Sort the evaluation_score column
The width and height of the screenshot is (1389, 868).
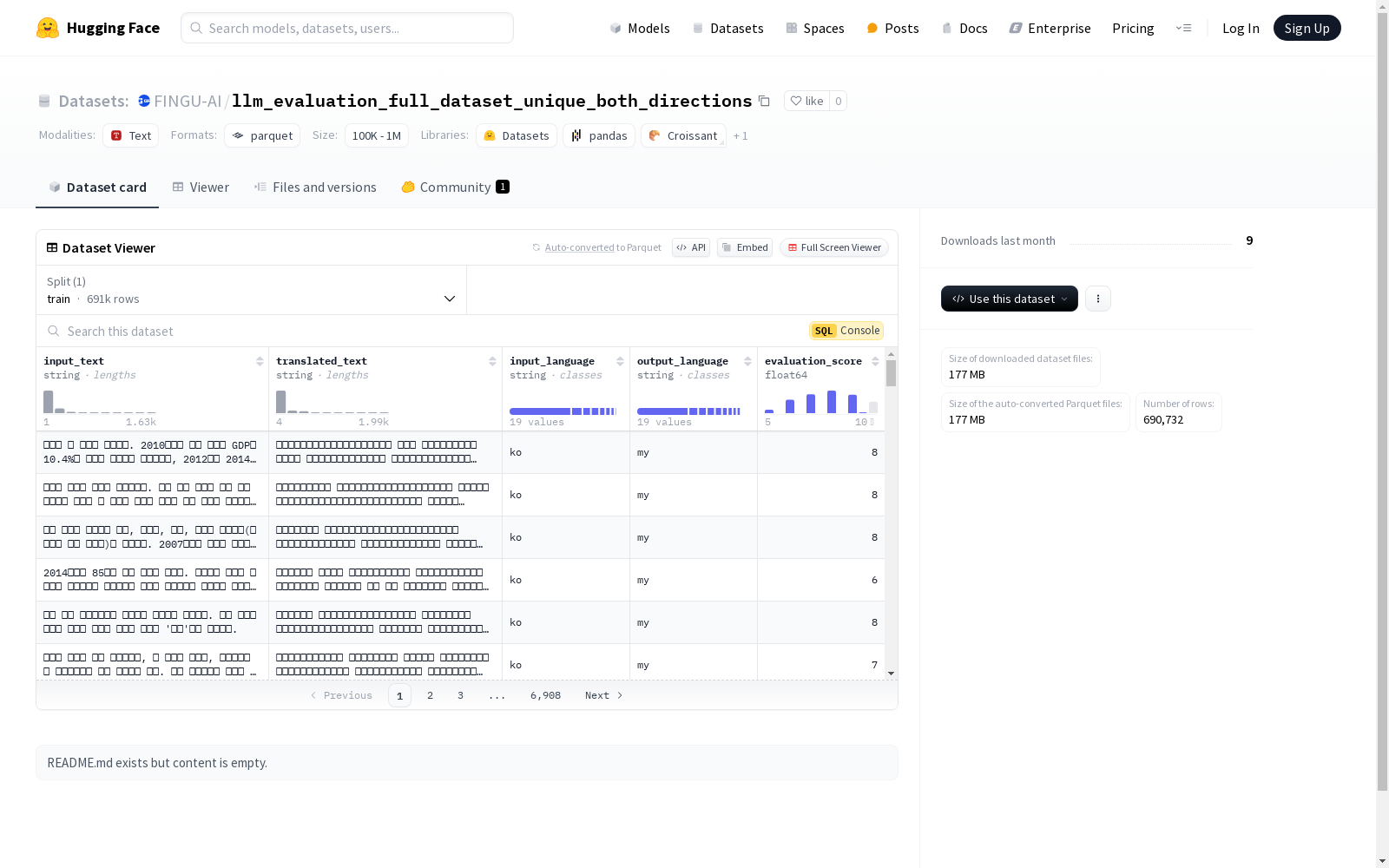click(875, 361)
